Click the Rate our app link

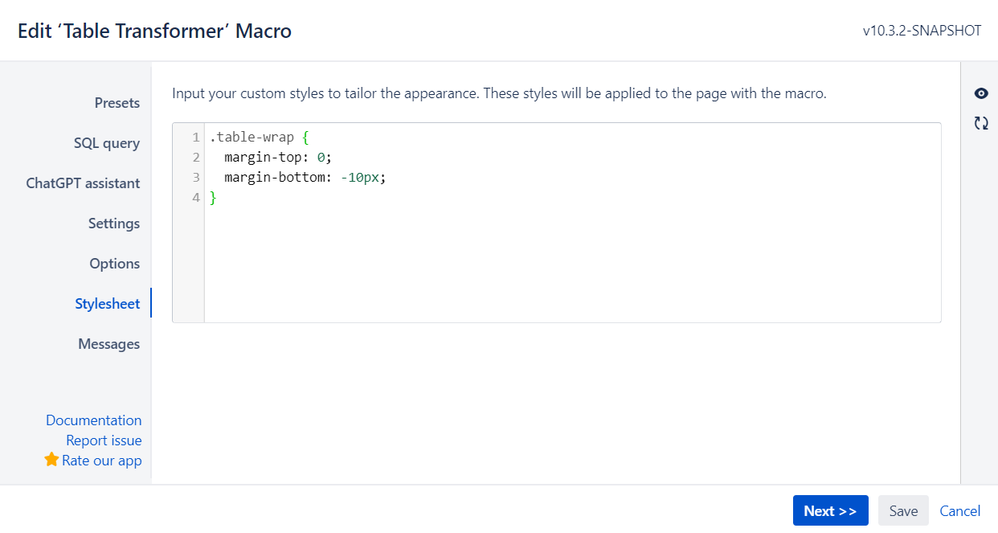102,460
